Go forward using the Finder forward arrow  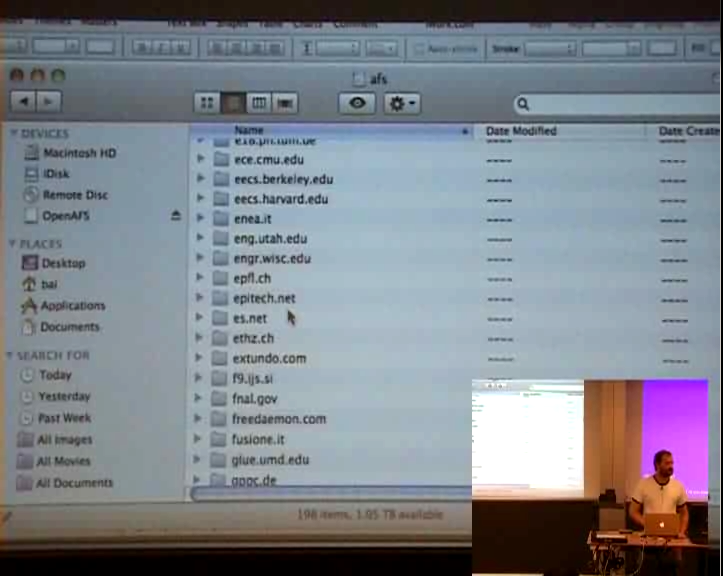(x=48, y=101)
